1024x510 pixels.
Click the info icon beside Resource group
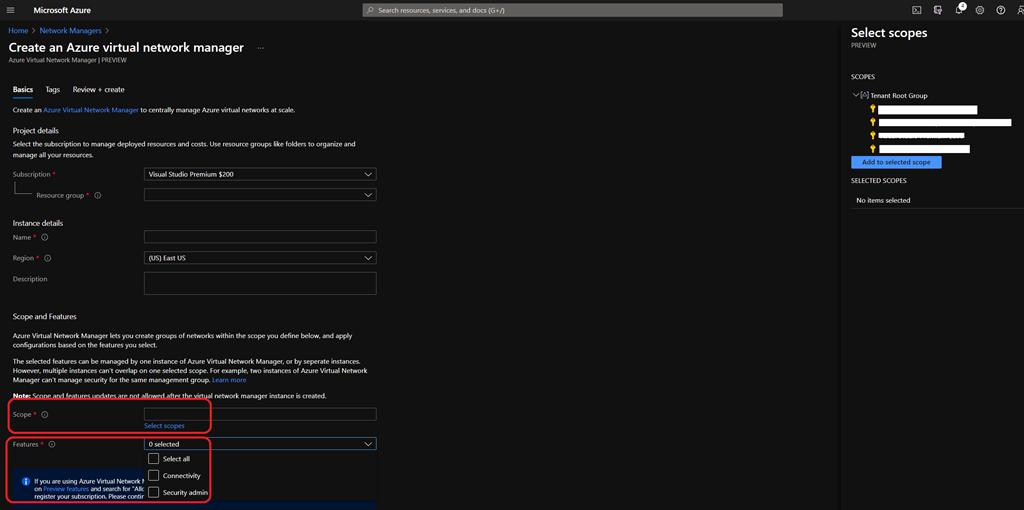pos(97,196)
